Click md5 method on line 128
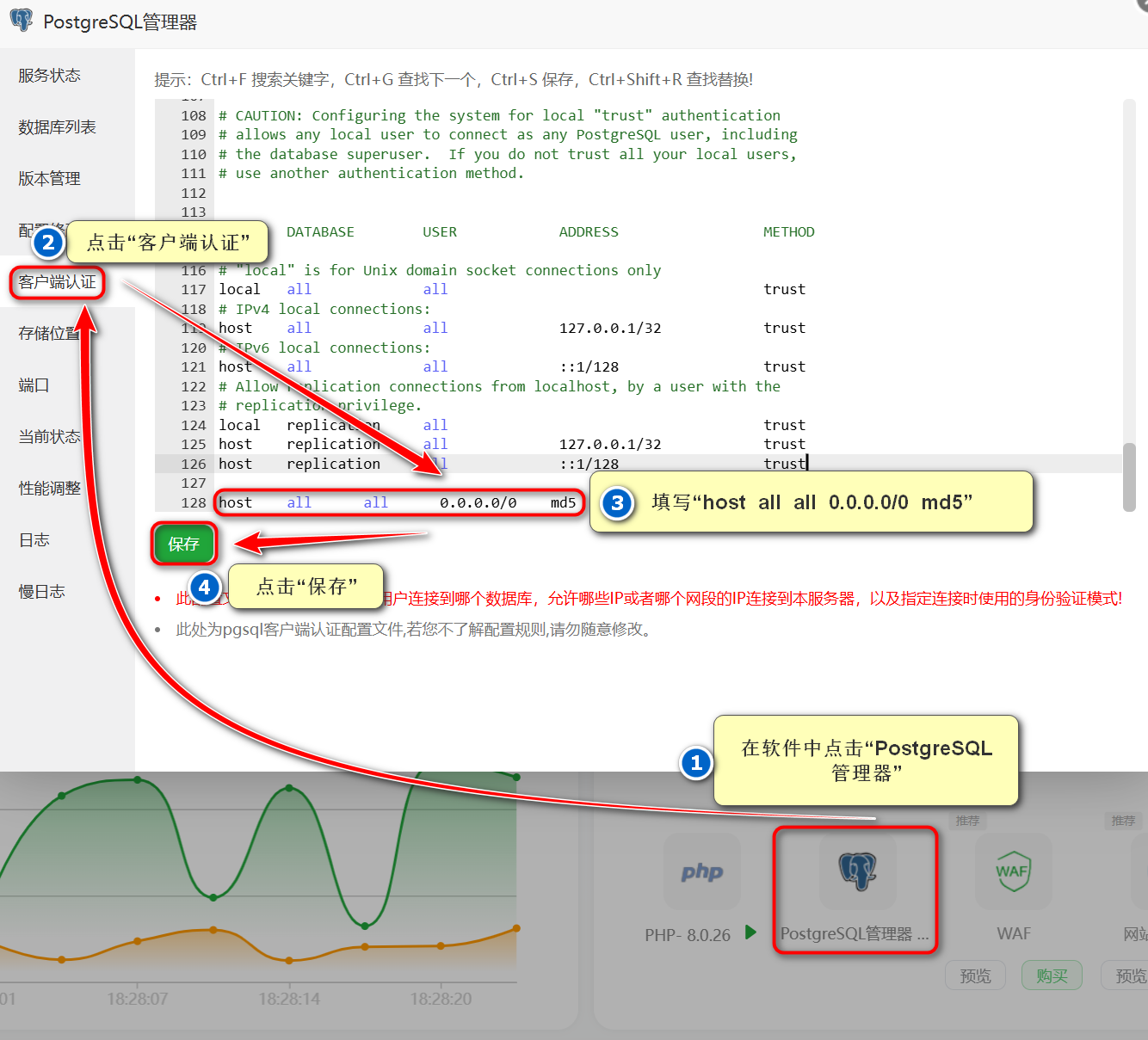This screenshot has width=1148, height=1040. [x=564, y=502]
